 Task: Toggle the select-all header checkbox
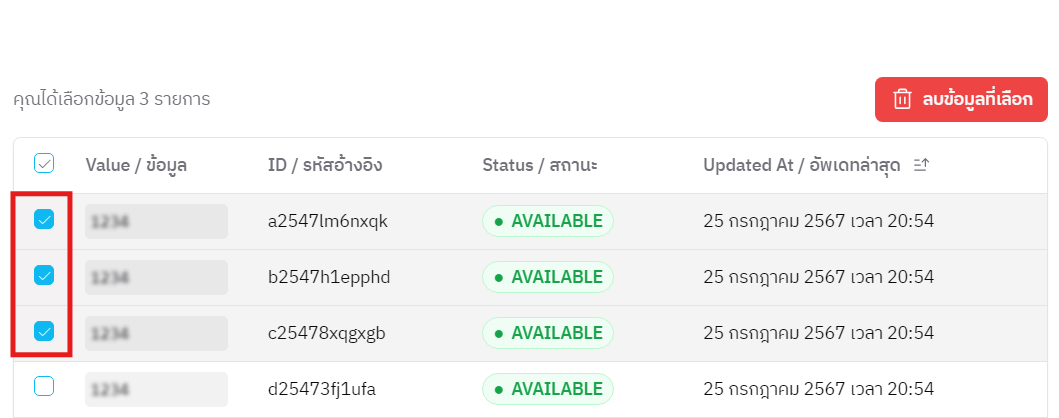click(44, 163)
